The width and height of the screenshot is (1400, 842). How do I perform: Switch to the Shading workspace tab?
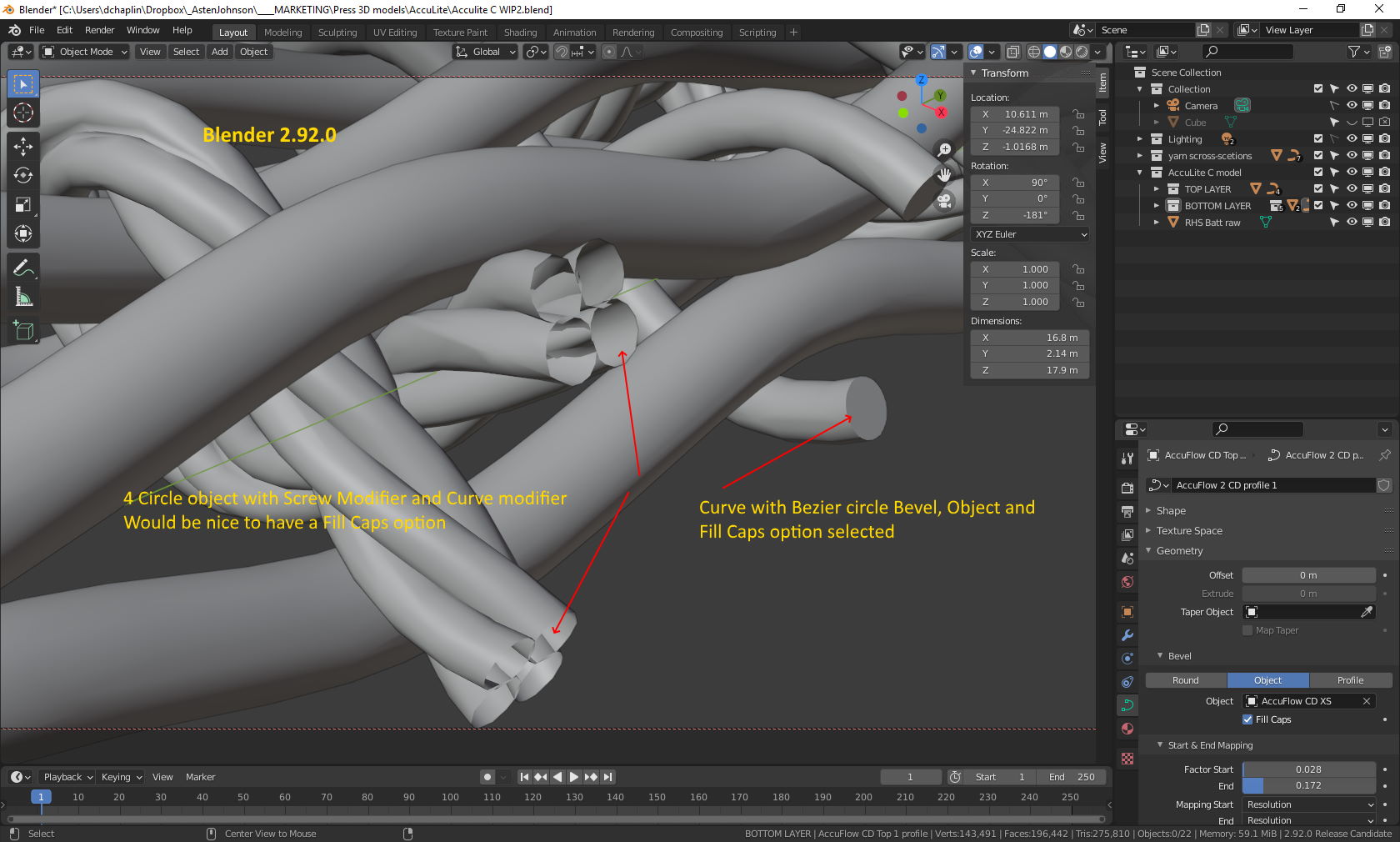(x=520, y=33)
